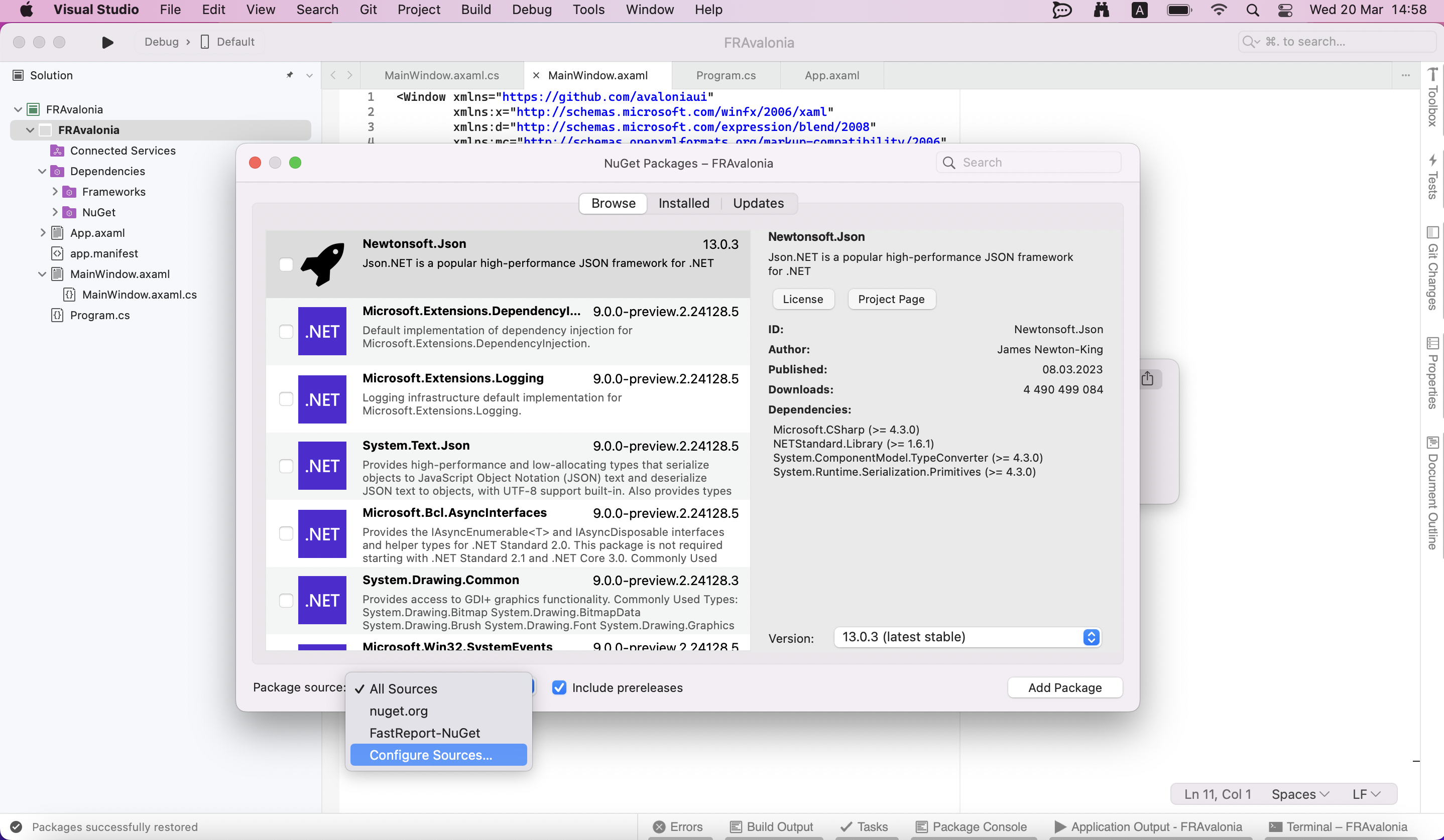
Task: Pin the Solution pad
Action: pos(290,75)
